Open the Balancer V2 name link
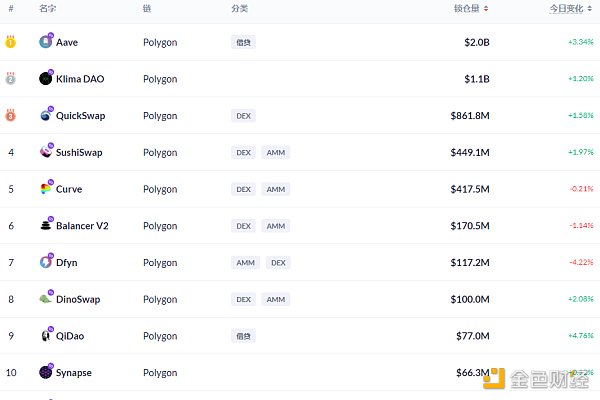The image size is (600, 400). click(x=82, y=226)
